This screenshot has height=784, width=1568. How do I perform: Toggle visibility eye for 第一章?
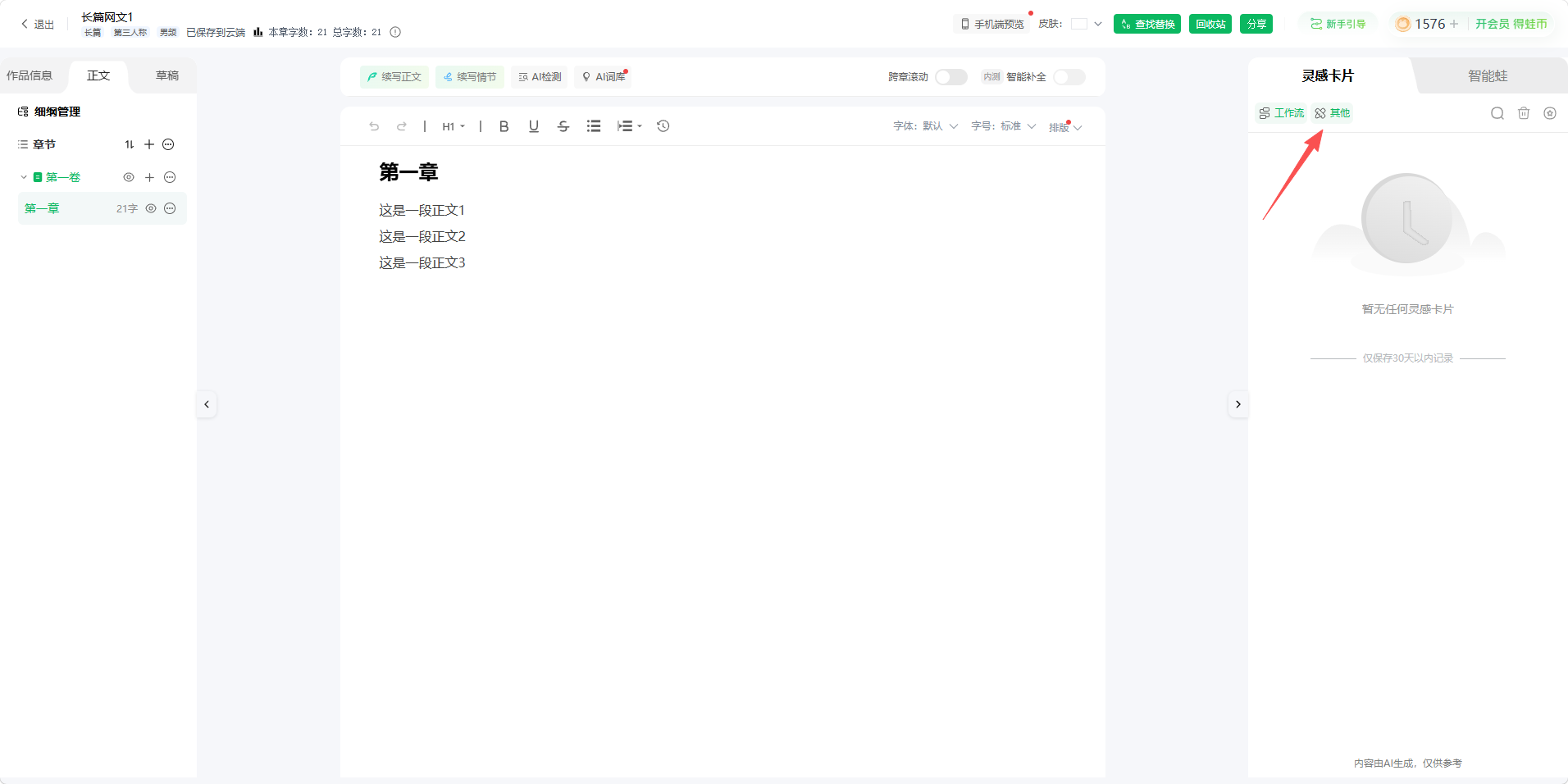click(151, 208)
